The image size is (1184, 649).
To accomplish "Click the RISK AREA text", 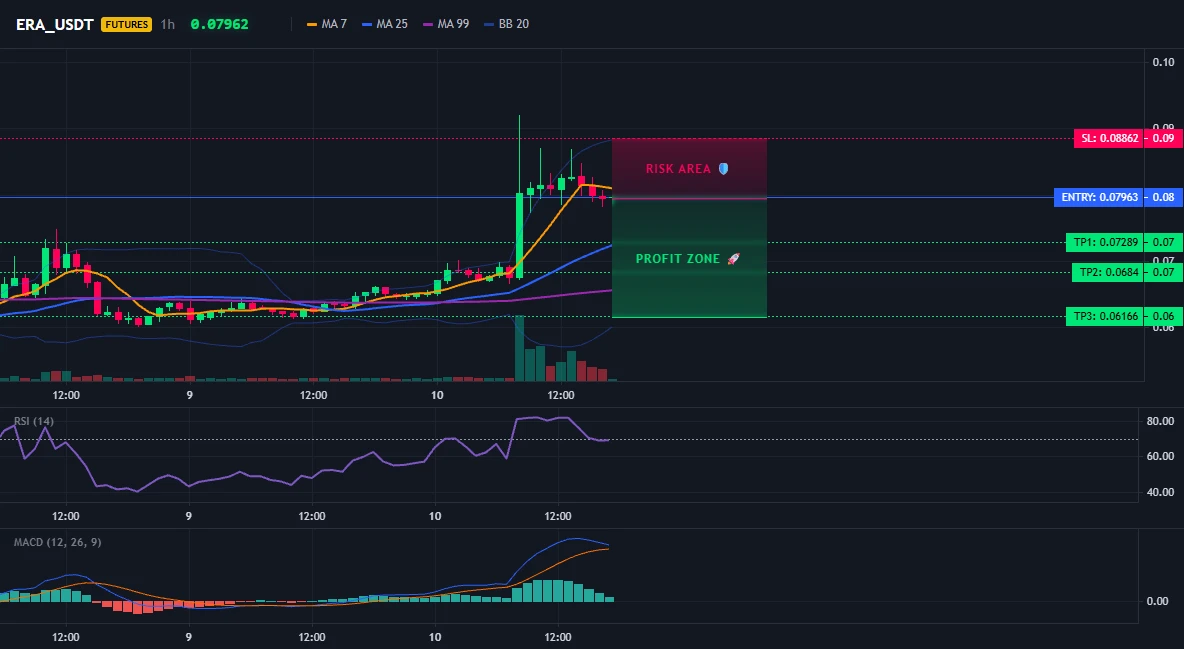I will click(678, 168).
